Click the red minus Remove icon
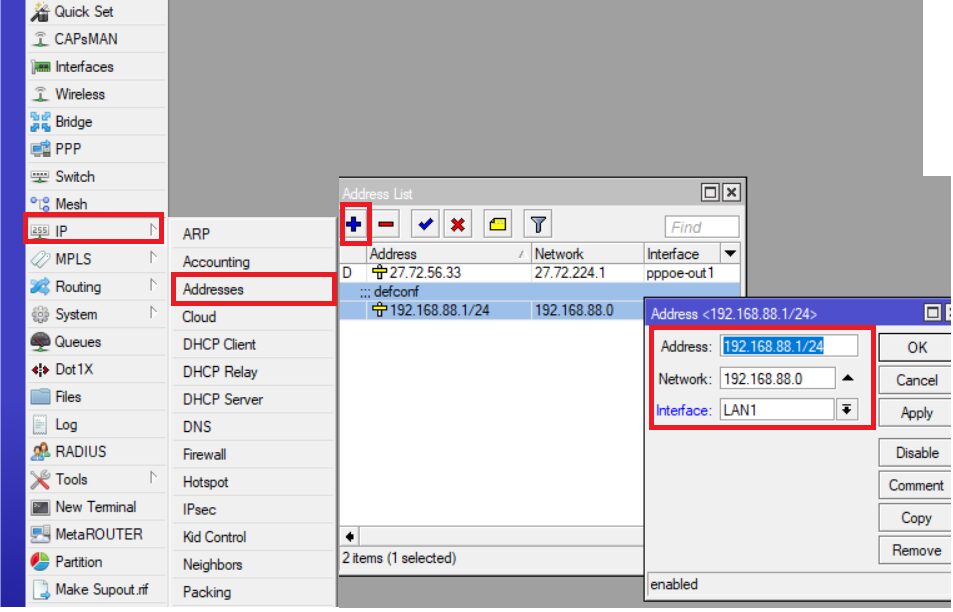The height and width of the screenshot is (612, 953). (x=386, y=225)
